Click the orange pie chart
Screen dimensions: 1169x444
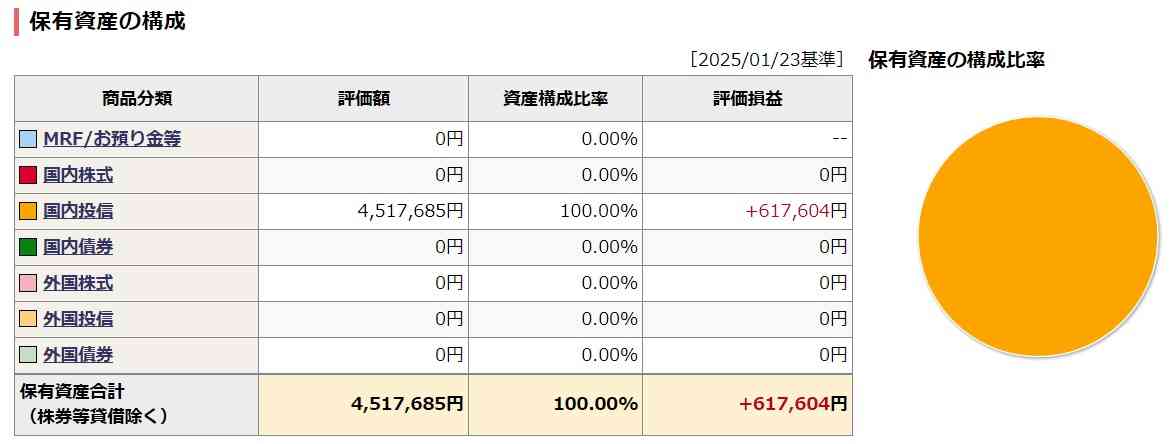[1038, 236]
